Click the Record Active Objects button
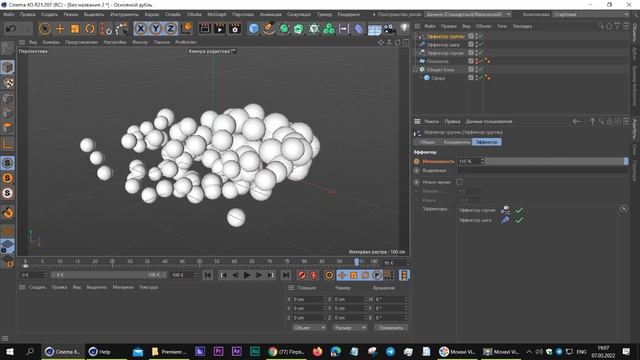Image resolution: width=640 pixels, height=360 pixels. click(x=302, y=275)
